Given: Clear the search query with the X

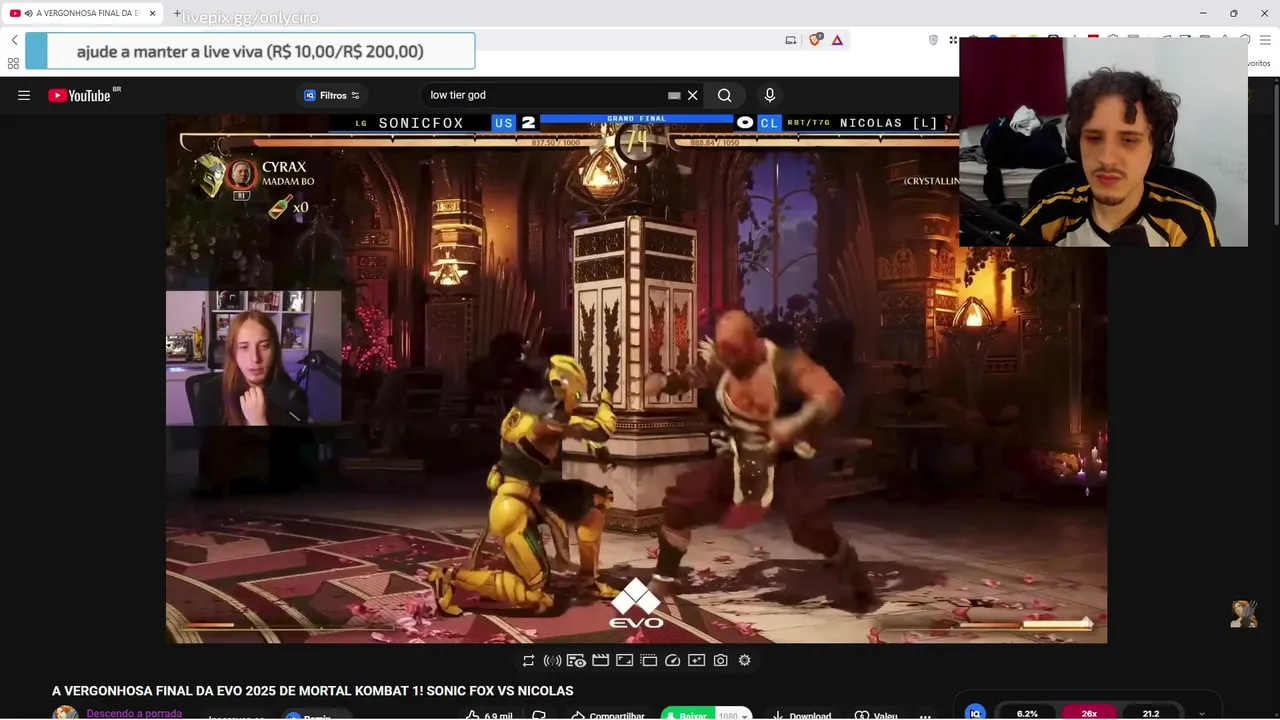Looking at the screenshot, I should tap(692, 95).
